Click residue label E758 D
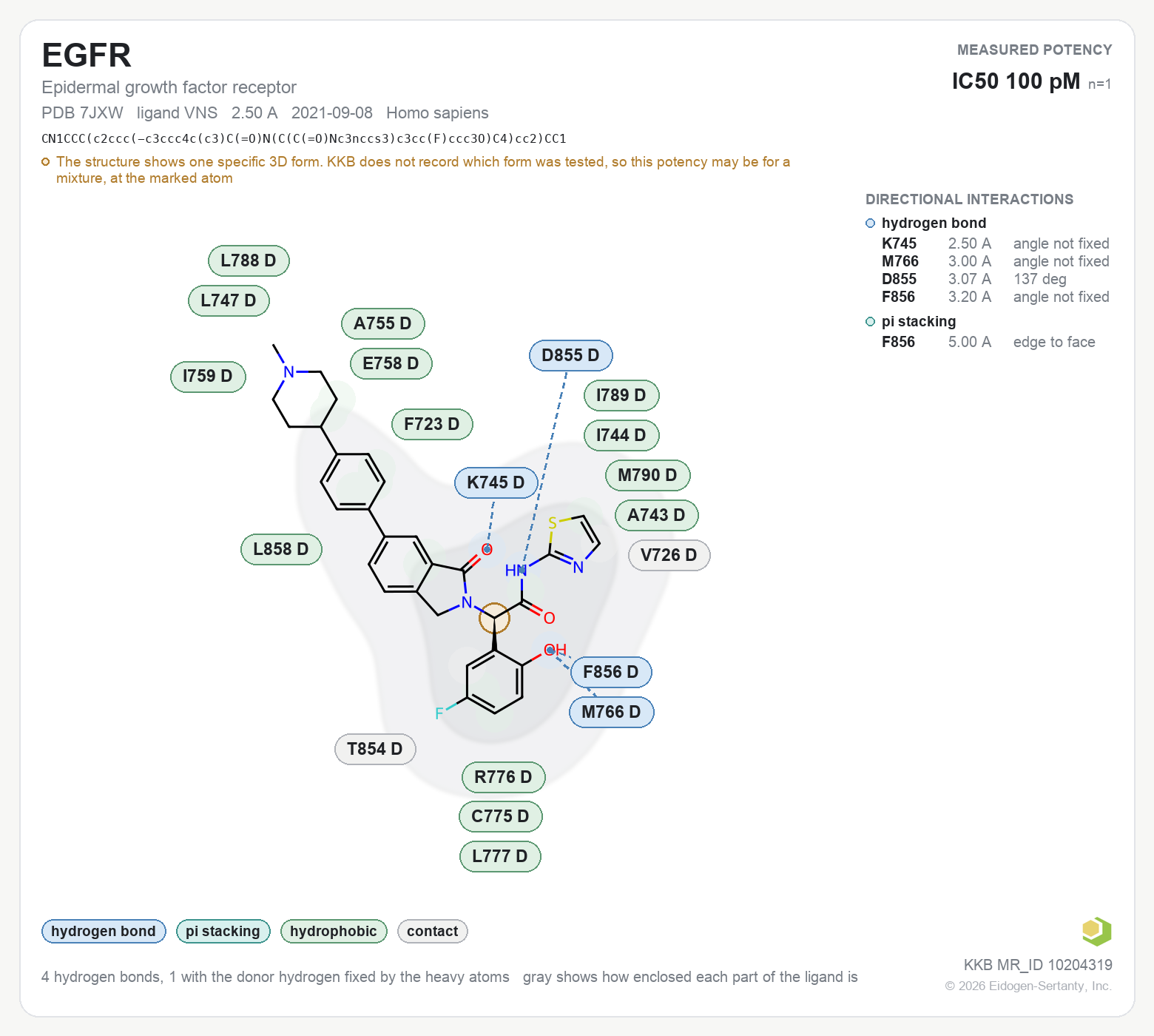The height and width of the screenshot is (1036, 1154). (x=391, y=363)
